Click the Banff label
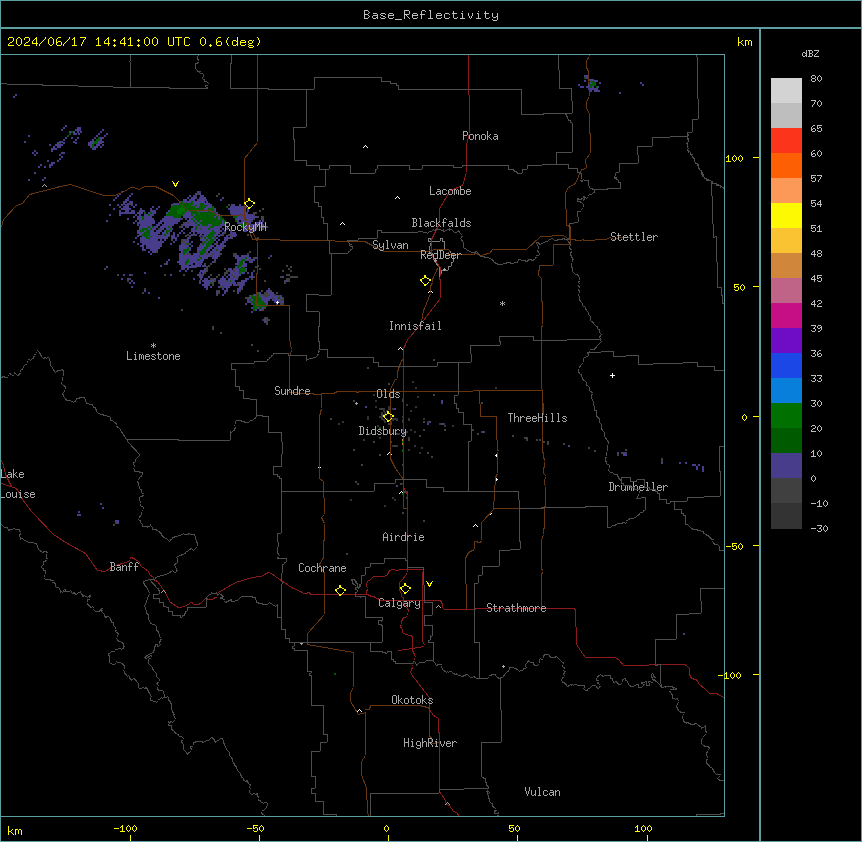 [x=124, y=567]
